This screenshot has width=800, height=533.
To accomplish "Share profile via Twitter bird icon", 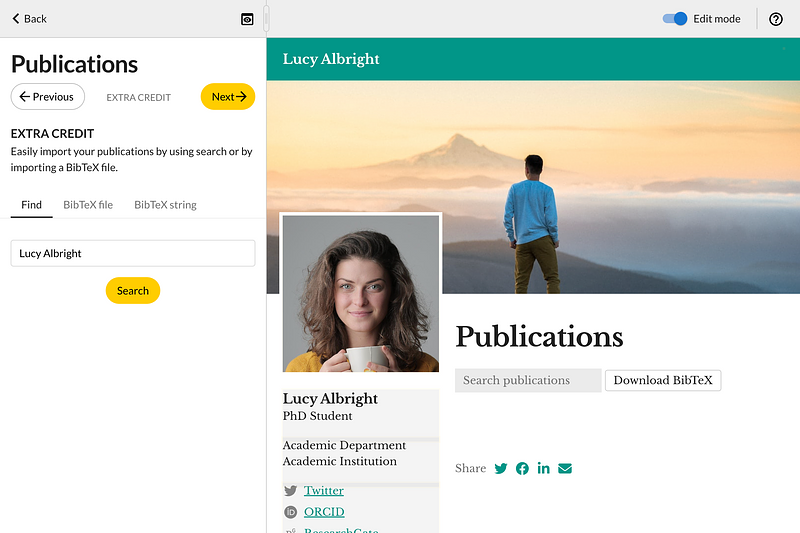I will click(x=501, y=468).
